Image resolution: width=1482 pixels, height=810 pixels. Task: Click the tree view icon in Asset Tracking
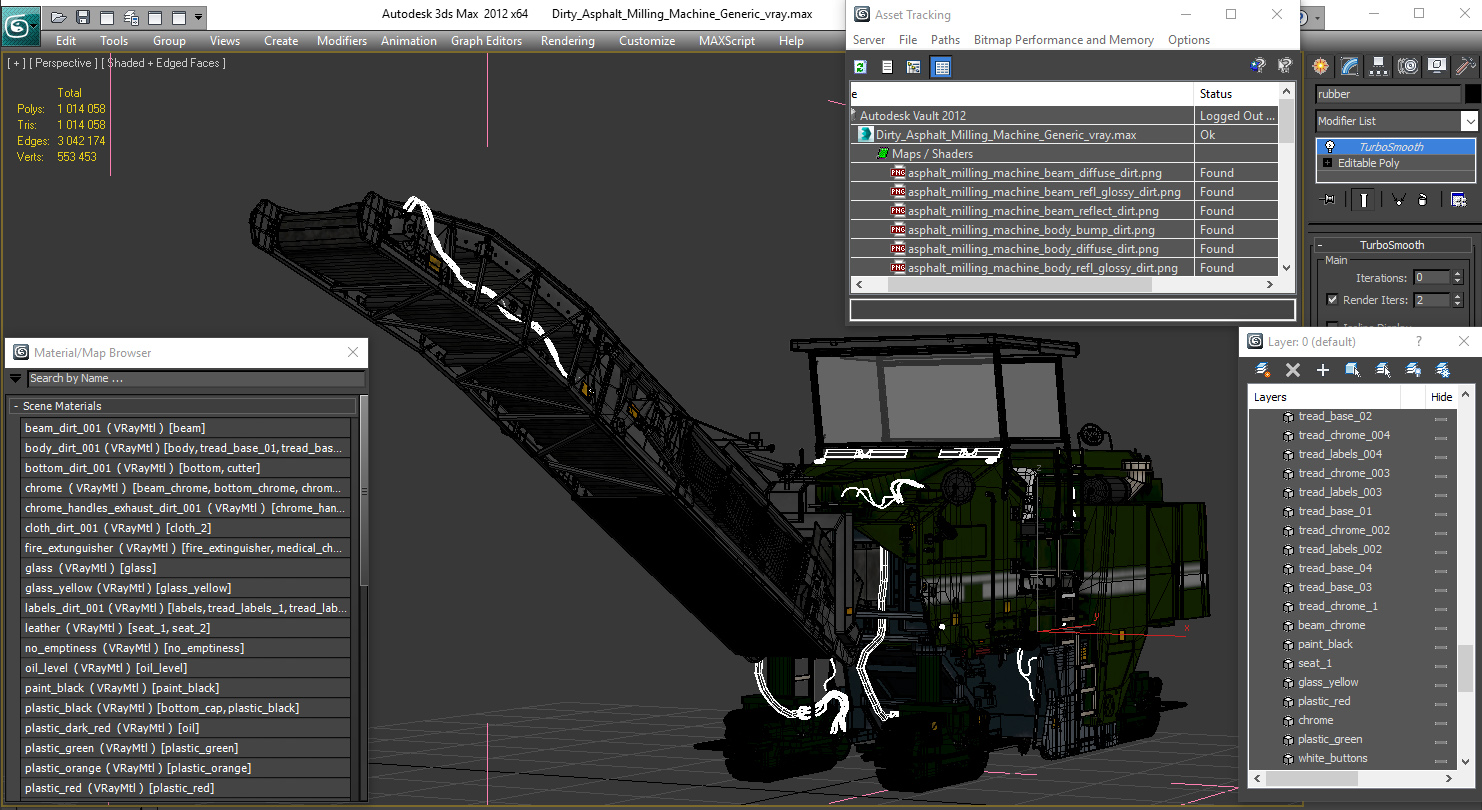(x=913, y=67)
